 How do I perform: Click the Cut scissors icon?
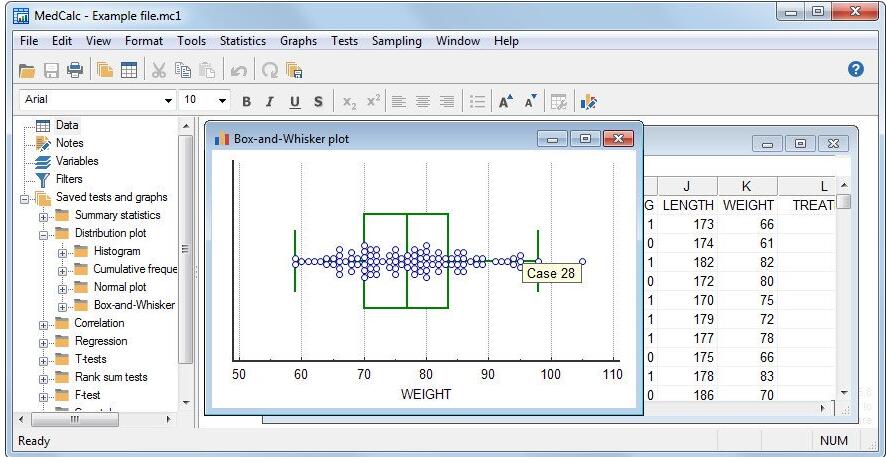click(159, 70)
